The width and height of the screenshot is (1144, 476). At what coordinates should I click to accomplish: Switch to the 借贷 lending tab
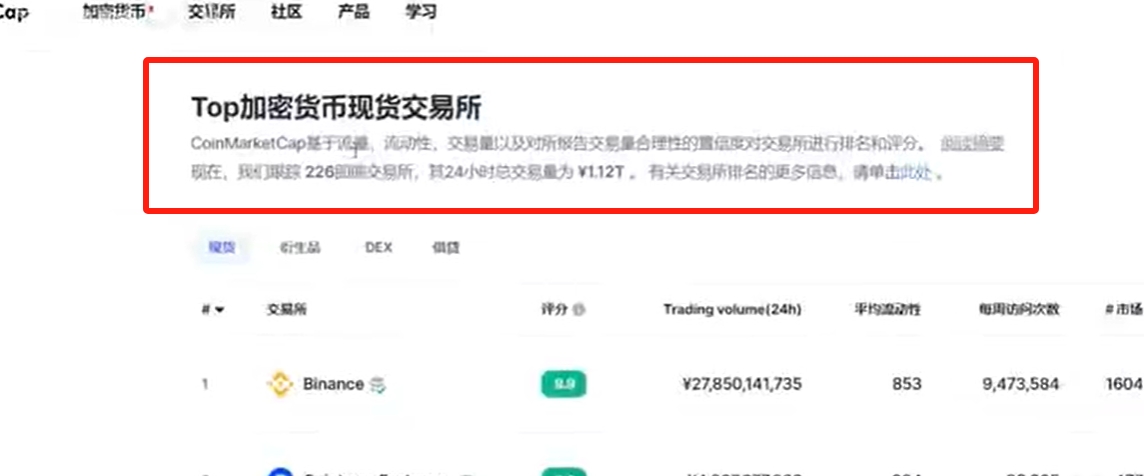pyautogui.click(x=446, y=247)
